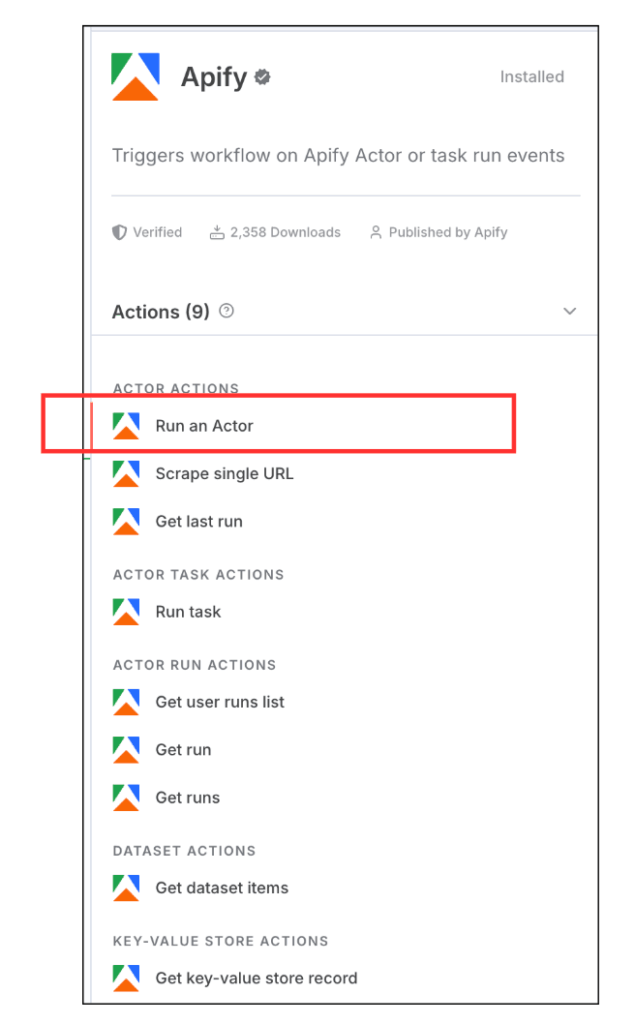The width and height of the screenshot is (635, 1024).
Task: Click the Actions (9) section heading
Action: pos(161,312)
